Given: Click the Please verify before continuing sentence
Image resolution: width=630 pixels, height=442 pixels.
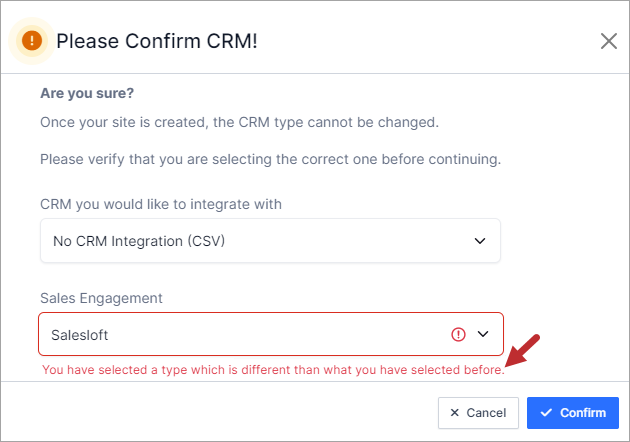Looking at the screenshot, I should pyautogui.click(x=270, y=159).
